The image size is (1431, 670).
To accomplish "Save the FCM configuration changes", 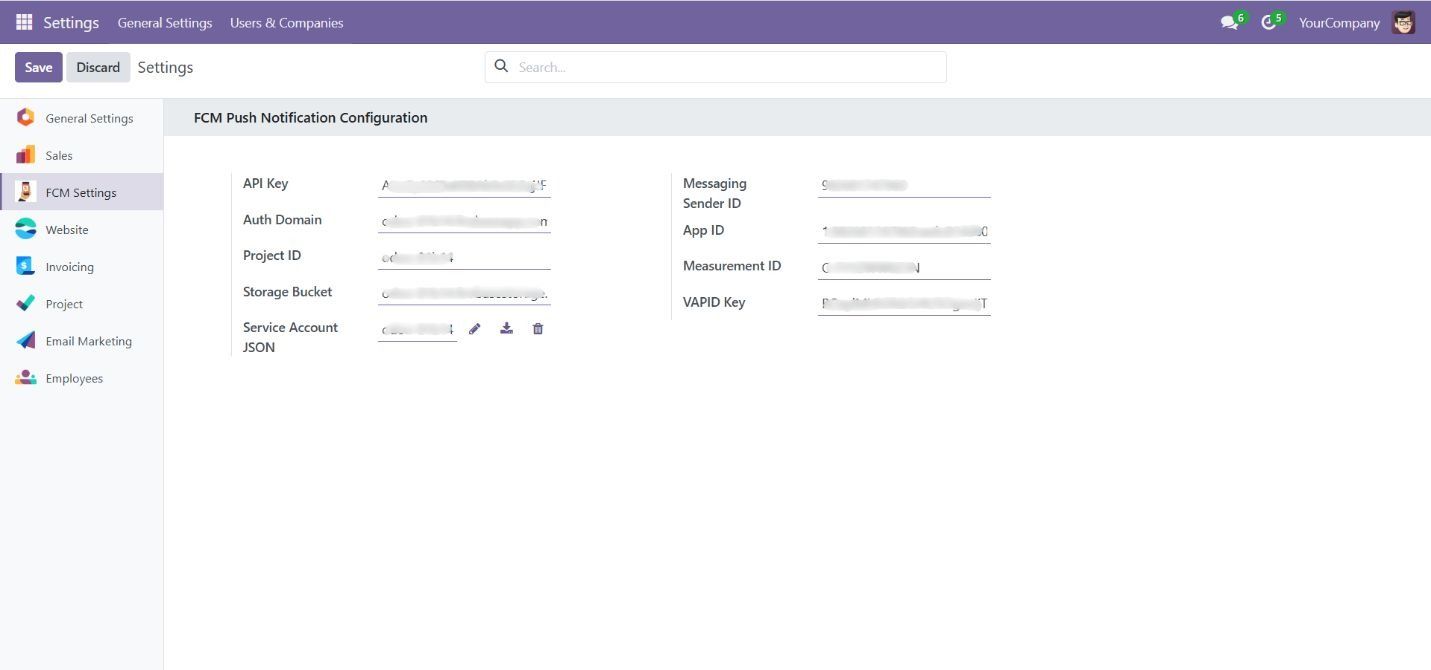I will click(x=38, y=67).
